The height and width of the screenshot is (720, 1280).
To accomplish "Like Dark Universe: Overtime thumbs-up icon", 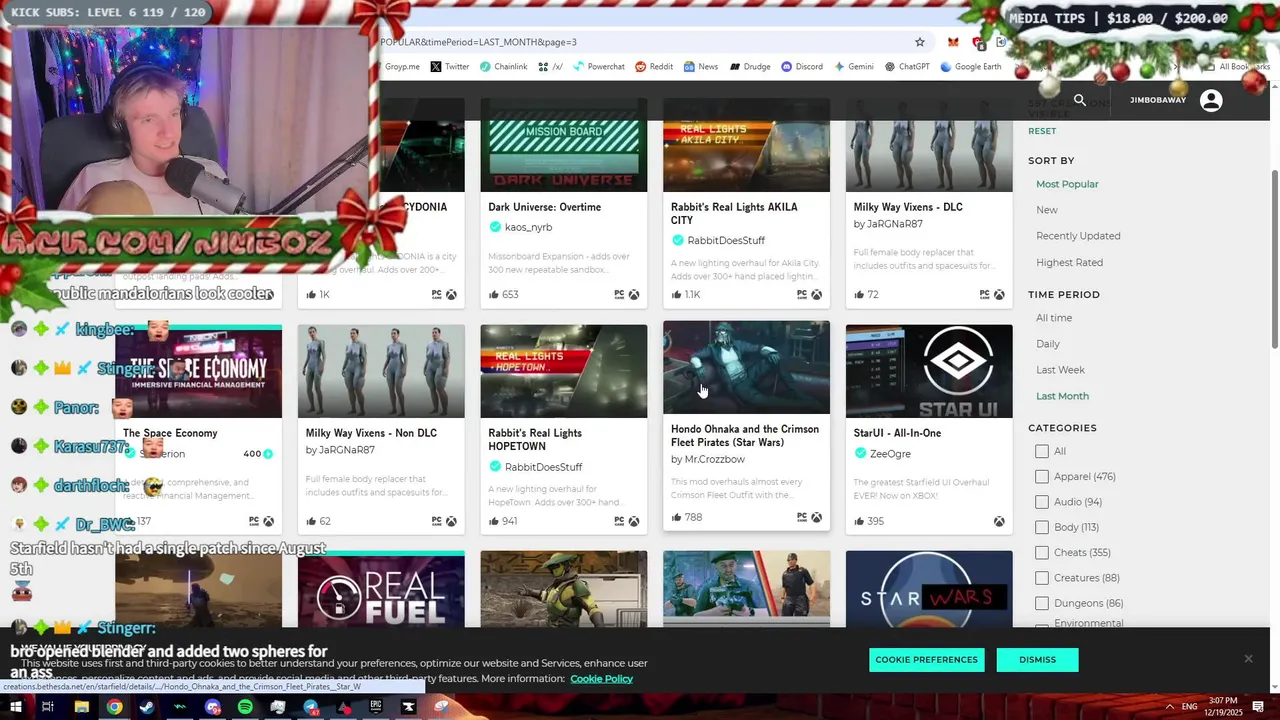I will [x=494, y=294].
